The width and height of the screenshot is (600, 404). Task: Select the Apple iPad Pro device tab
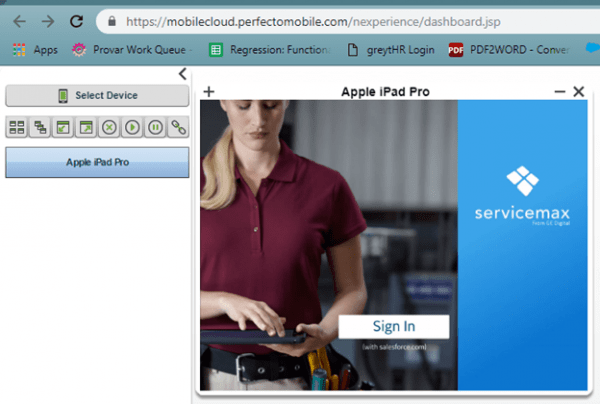[x=97, y=162]
